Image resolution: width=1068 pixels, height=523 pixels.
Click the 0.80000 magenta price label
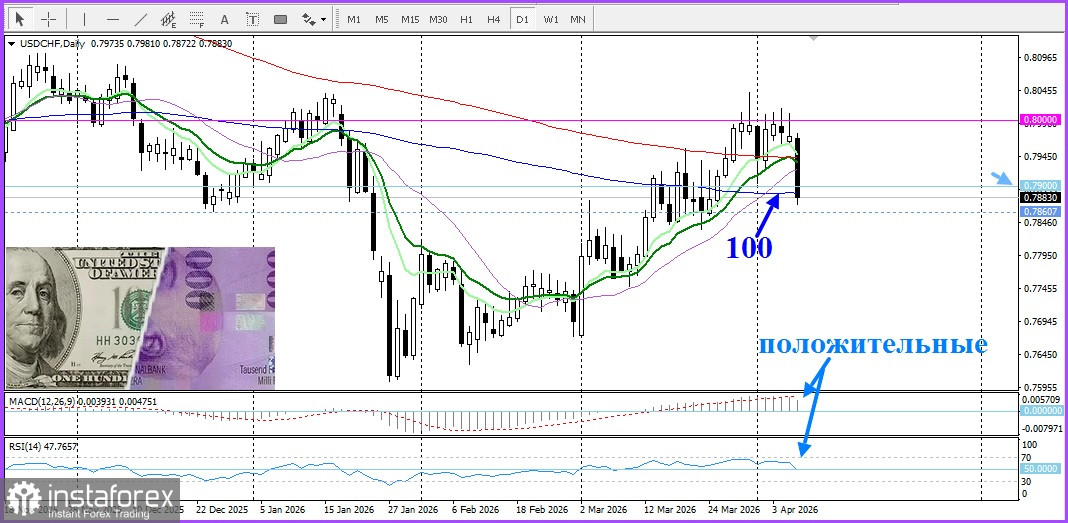coord(1040,120)
